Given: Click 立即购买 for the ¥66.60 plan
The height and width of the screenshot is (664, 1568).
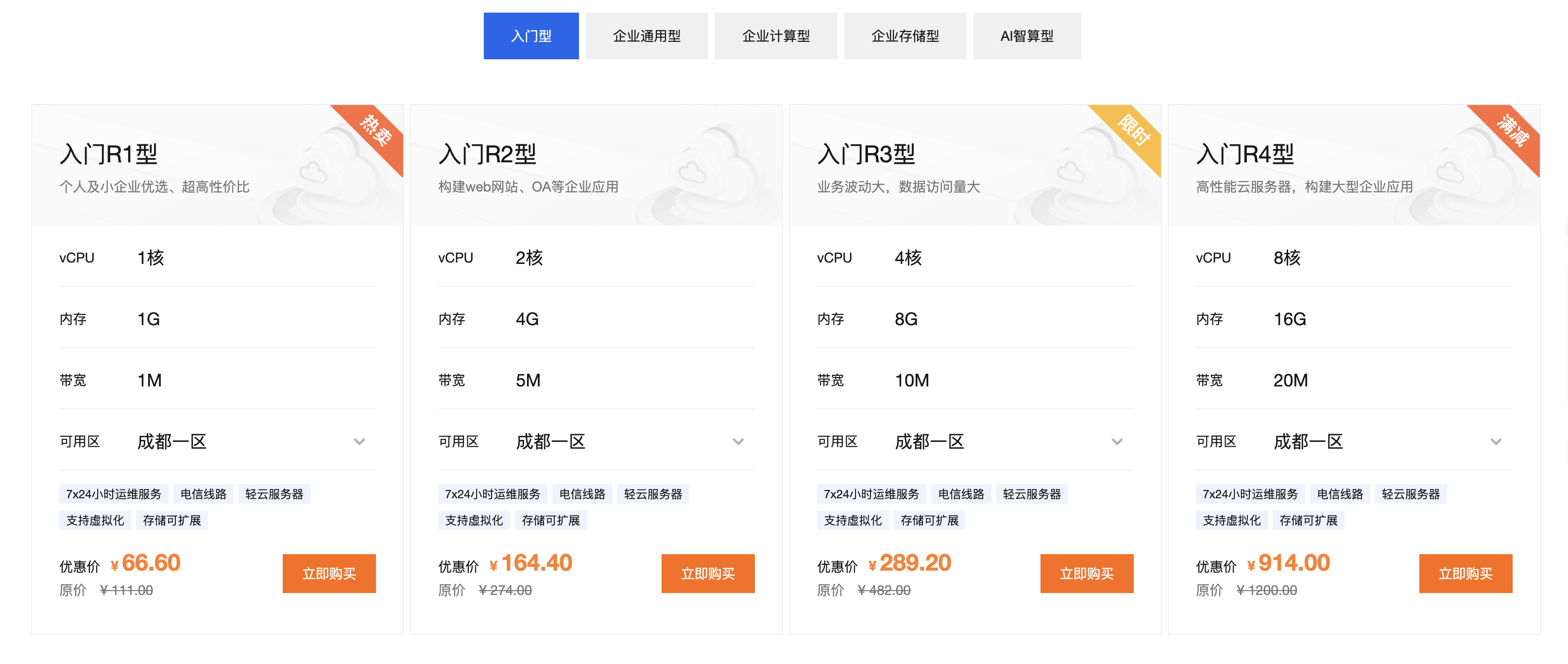Looking at the screenshot, I should (329, 573).
